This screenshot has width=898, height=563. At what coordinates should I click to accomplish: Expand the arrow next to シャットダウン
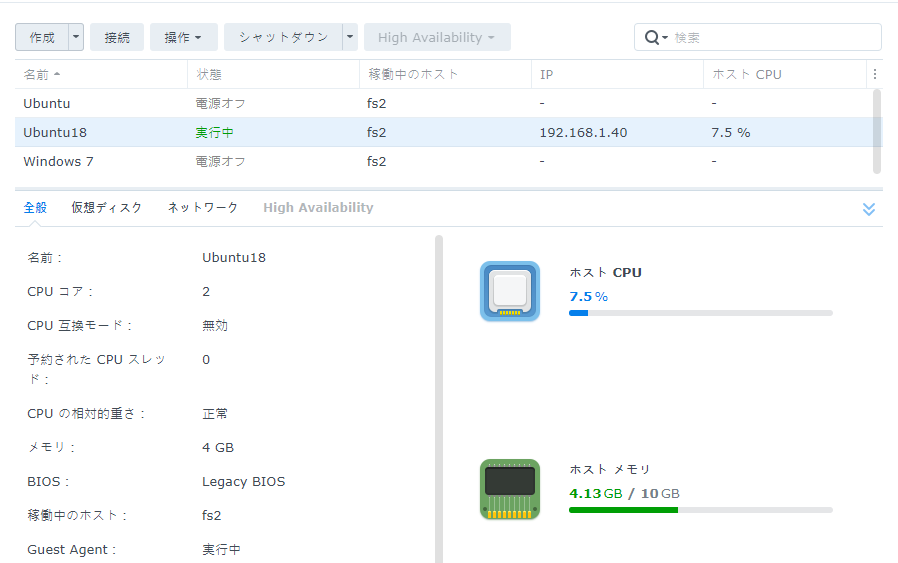[x=350, y=38]
